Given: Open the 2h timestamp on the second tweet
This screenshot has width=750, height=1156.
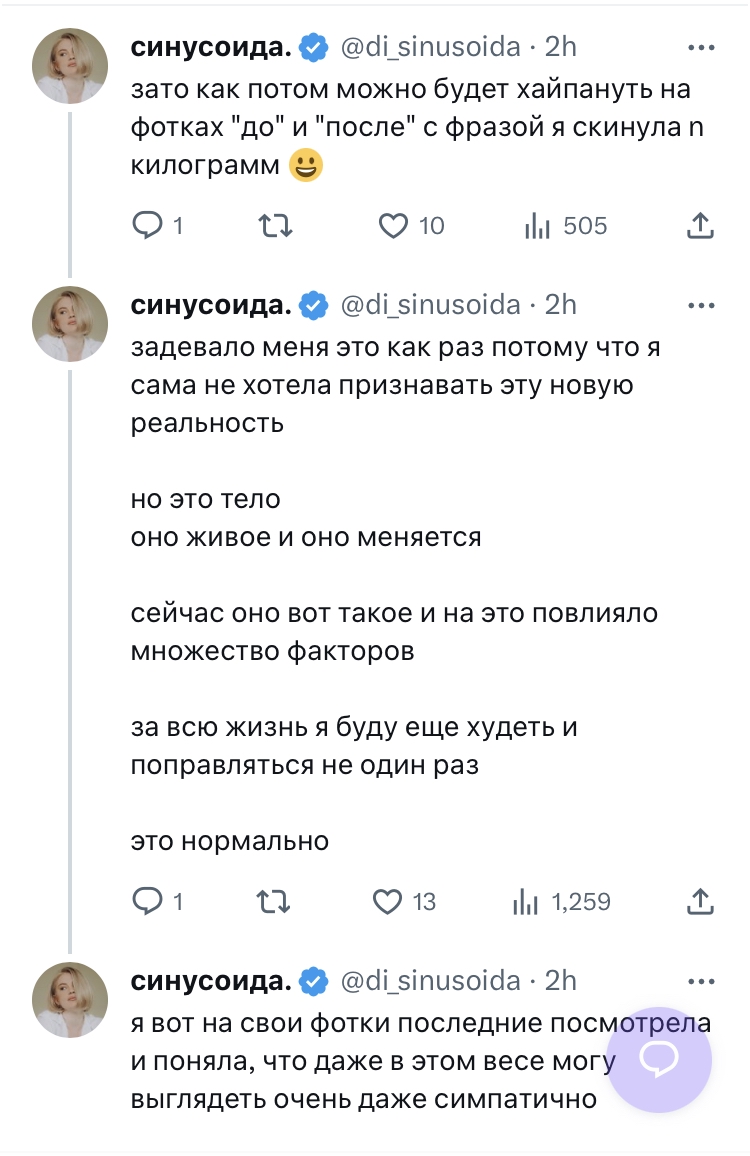Looking at the screenshot, I should 560,305.
